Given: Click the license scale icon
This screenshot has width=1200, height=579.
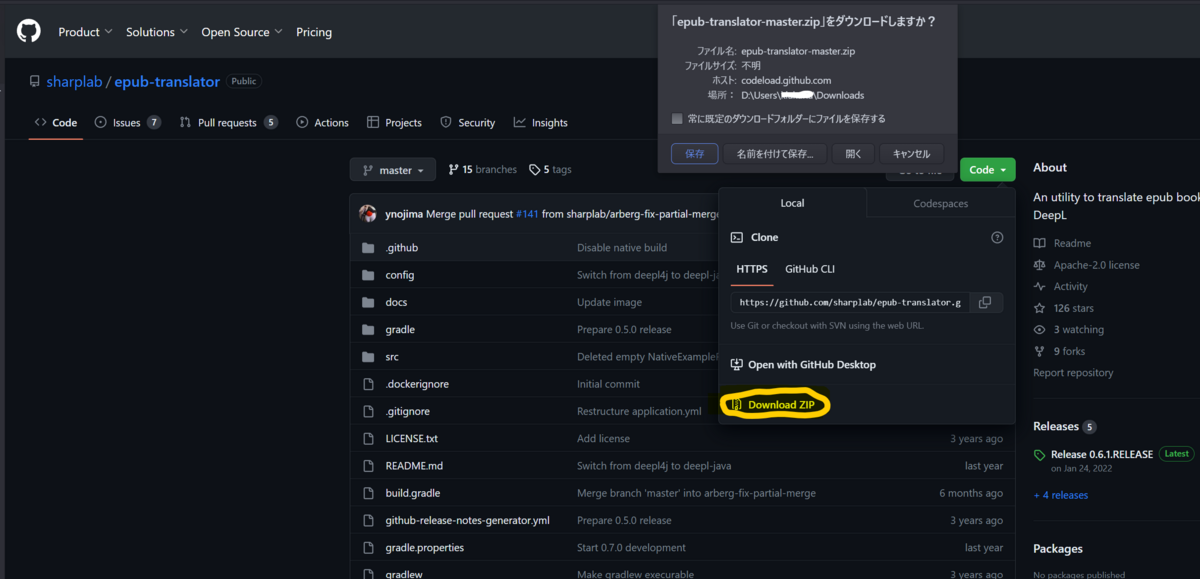Looking at the screenshot, I should tap(1040, 265).
